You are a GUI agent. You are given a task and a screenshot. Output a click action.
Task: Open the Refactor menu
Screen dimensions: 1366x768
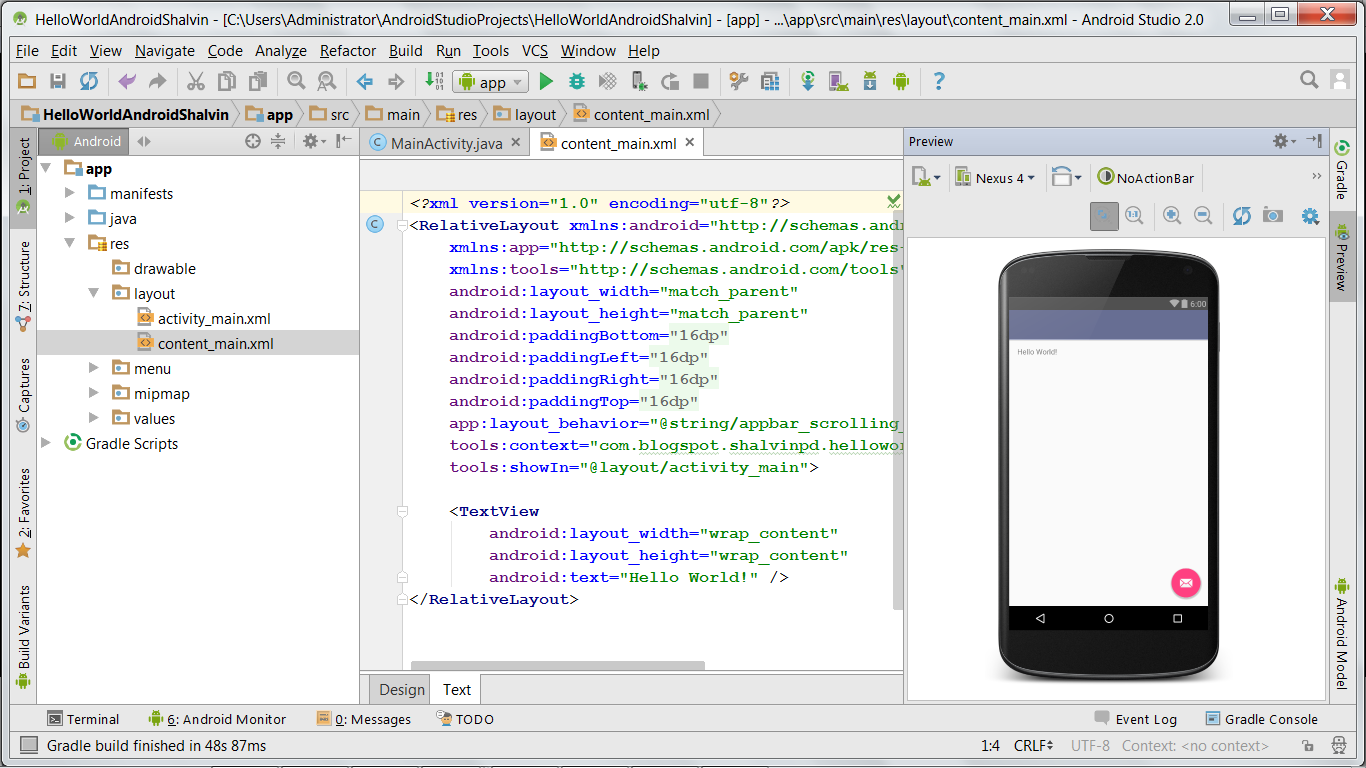347,51
